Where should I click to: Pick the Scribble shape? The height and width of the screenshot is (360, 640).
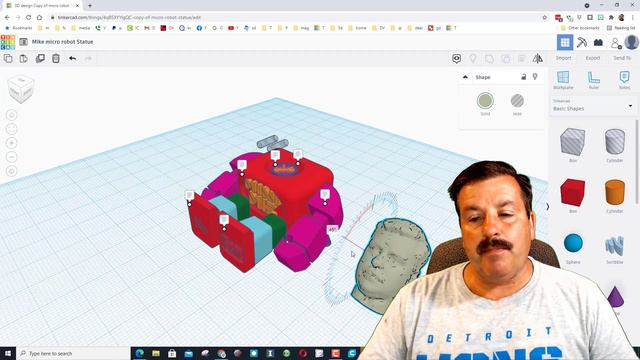[x=615, y=246]
